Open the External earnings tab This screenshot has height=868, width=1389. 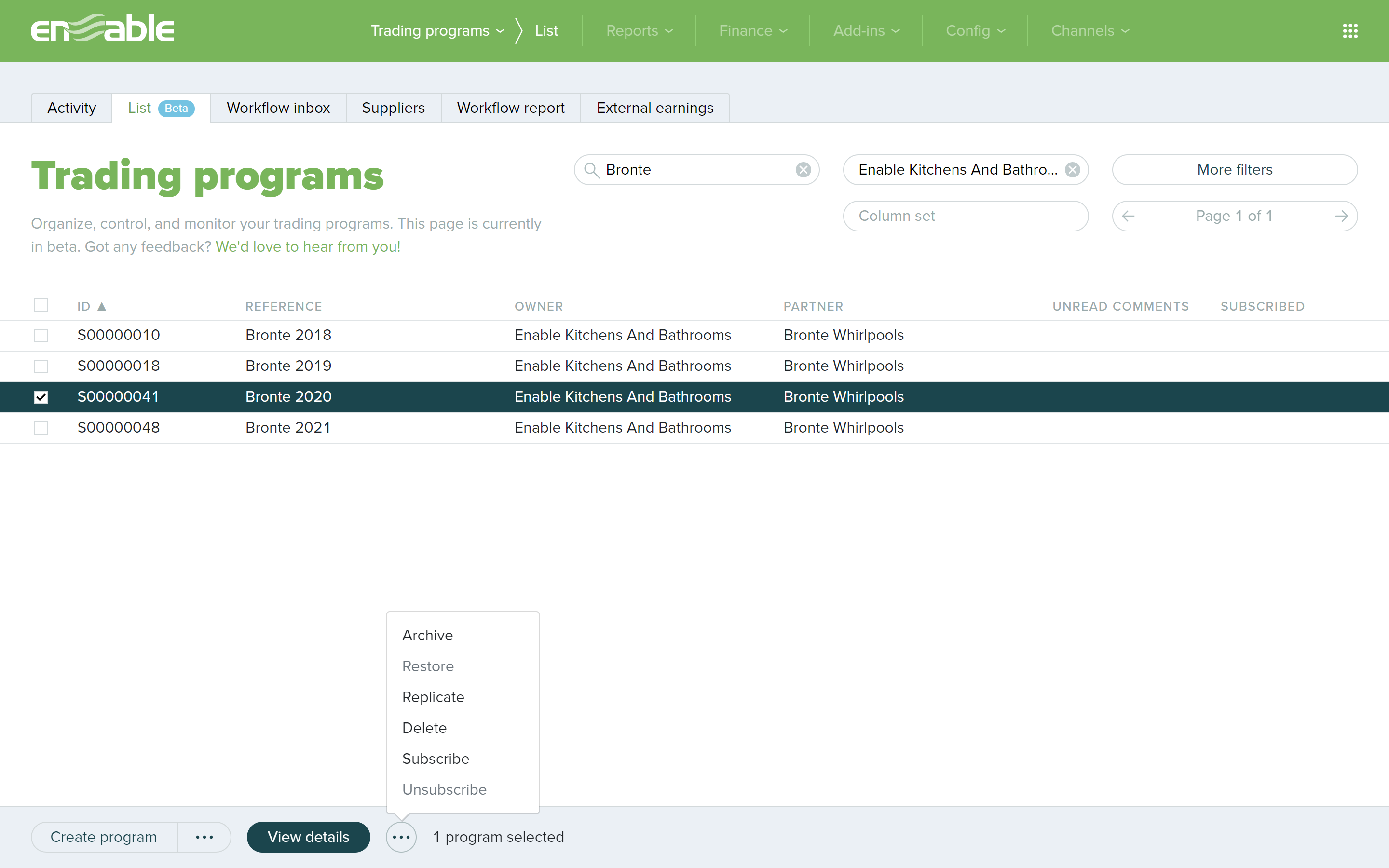pyautogui.click(x=655, y=108)
